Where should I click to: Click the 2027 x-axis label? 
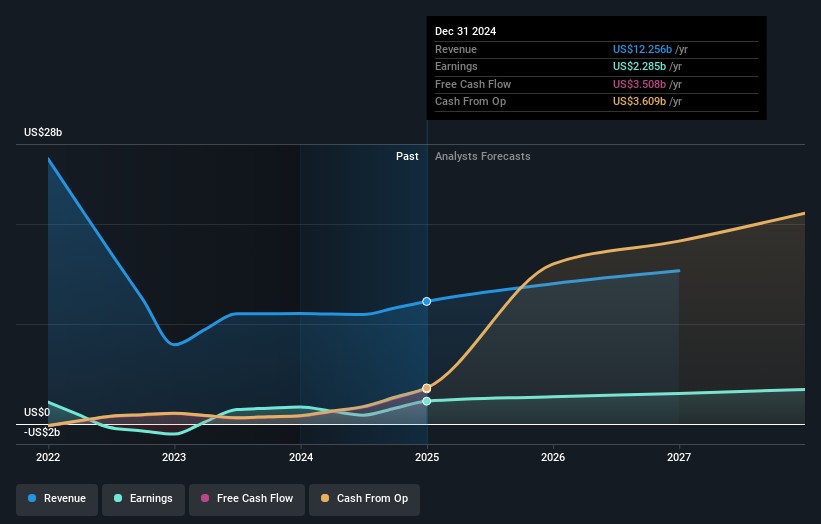coord(679,458)
